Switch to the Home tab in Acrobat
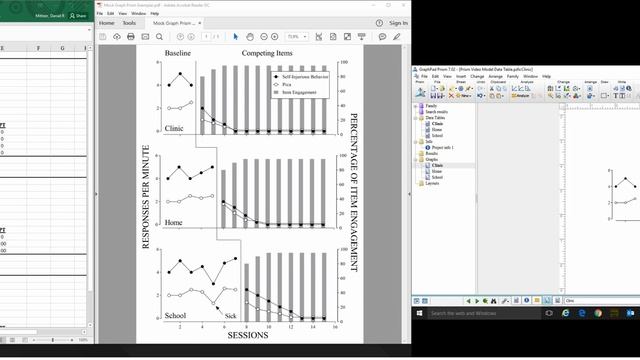Image resolution: width=640 pixels, height=360 pixels. (x=107, y=23)
